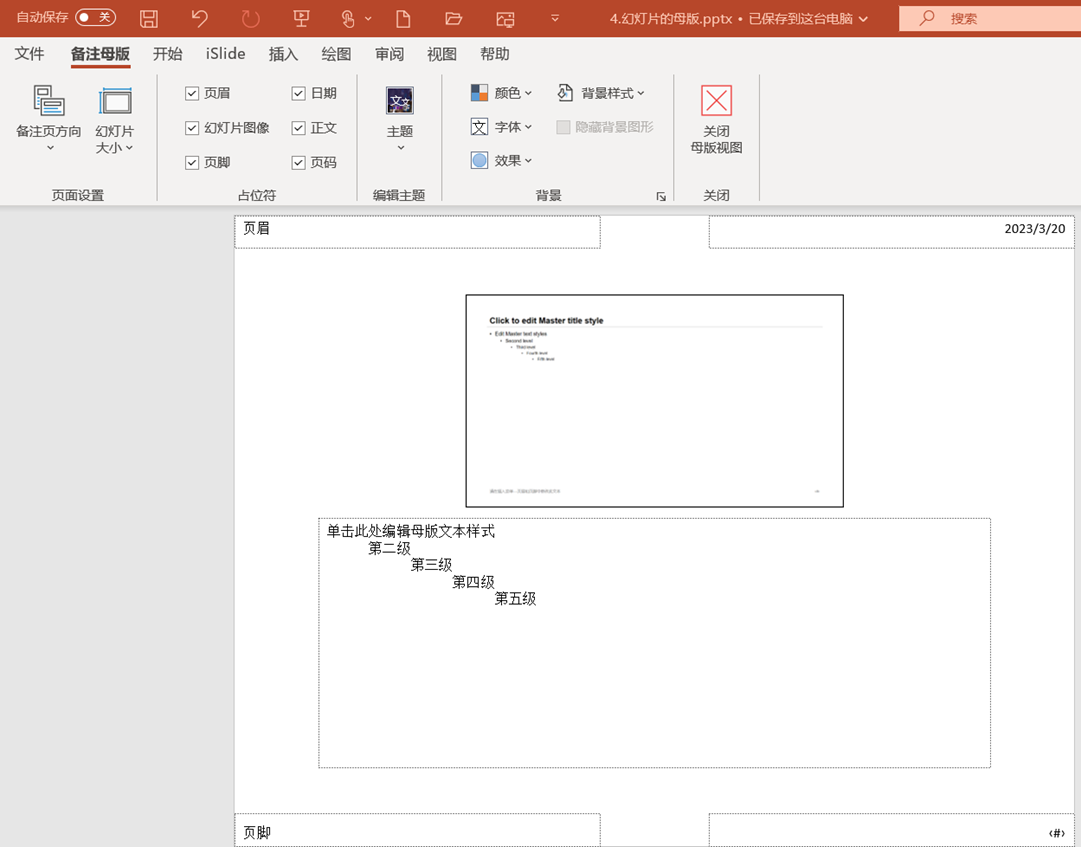Disable the 日期 checkbox
1081x847 pixels.
coord(298,93)
